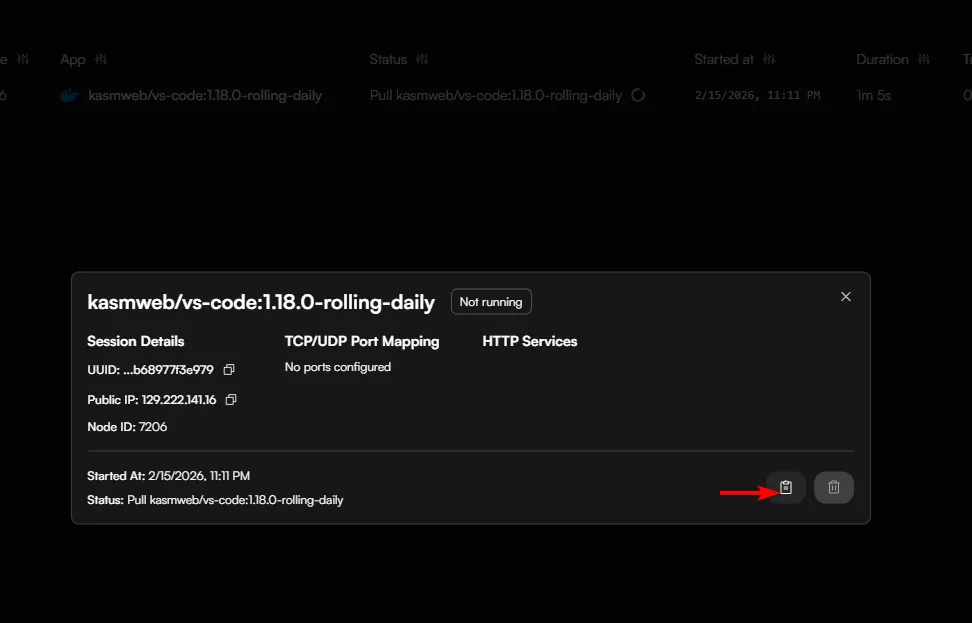
Task: Click the loading spinner beside the Pull status
Action: click(638, 95)
